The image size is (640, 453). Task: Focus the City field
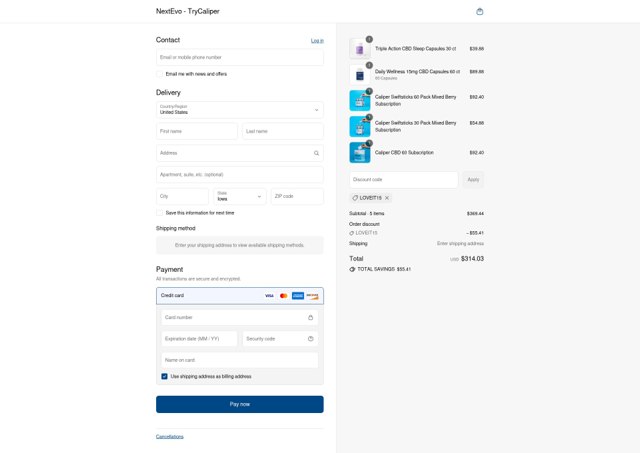(x=182, y=196)
